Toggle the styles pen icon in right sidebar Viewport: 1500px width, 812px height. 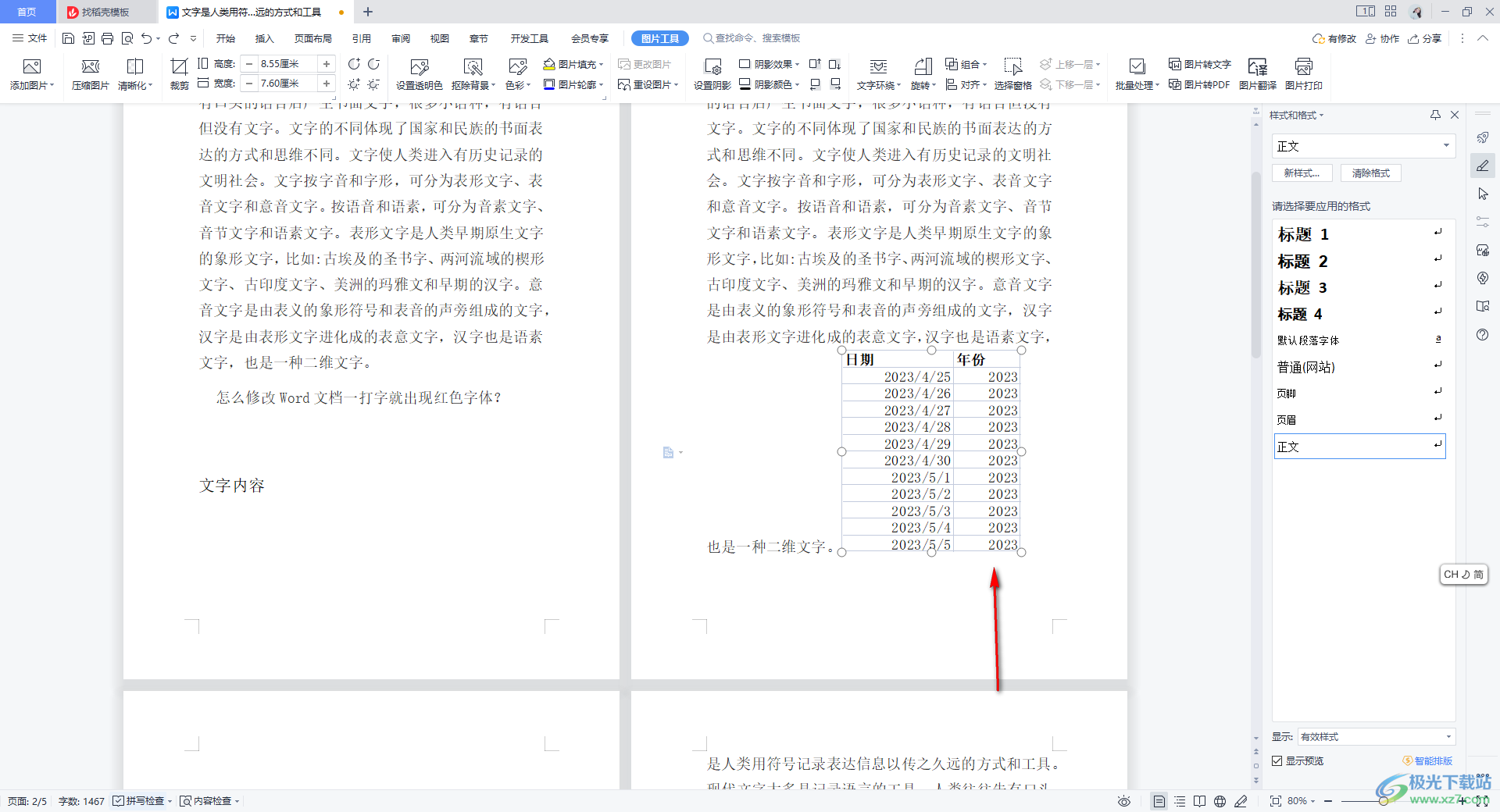click(x=1483, y=166)
